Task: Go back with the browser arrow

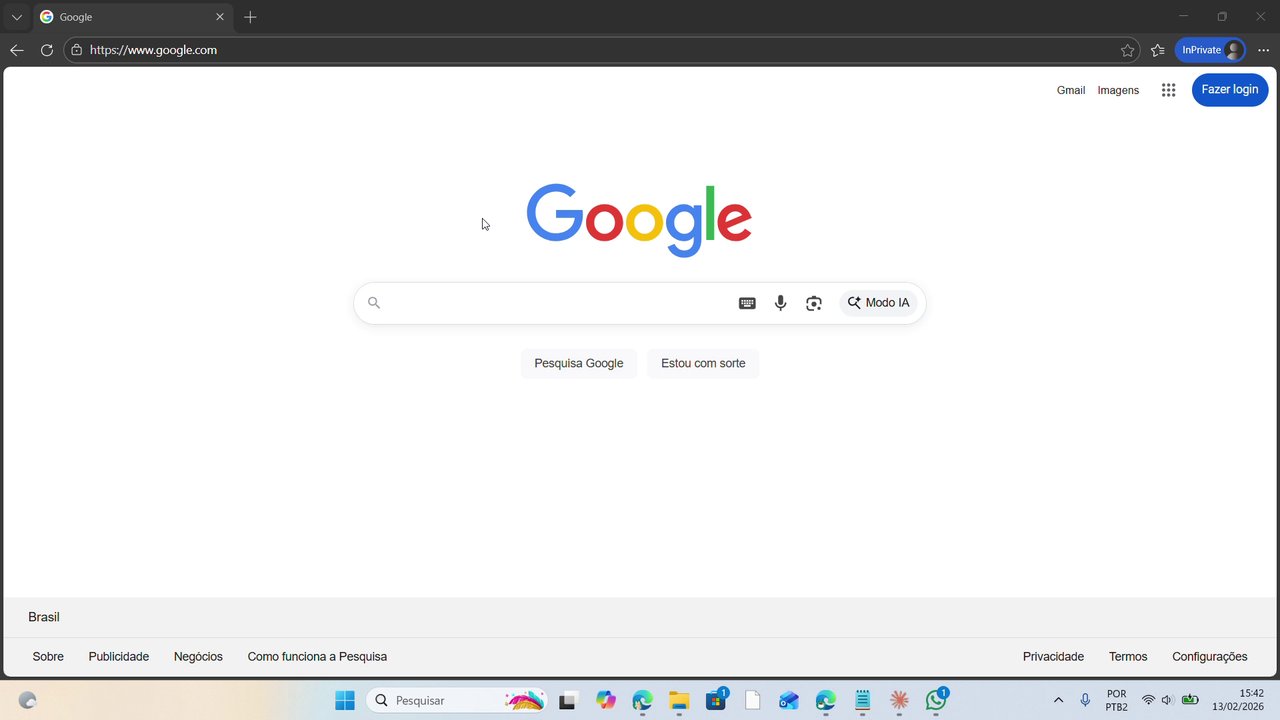Action: 17,50
